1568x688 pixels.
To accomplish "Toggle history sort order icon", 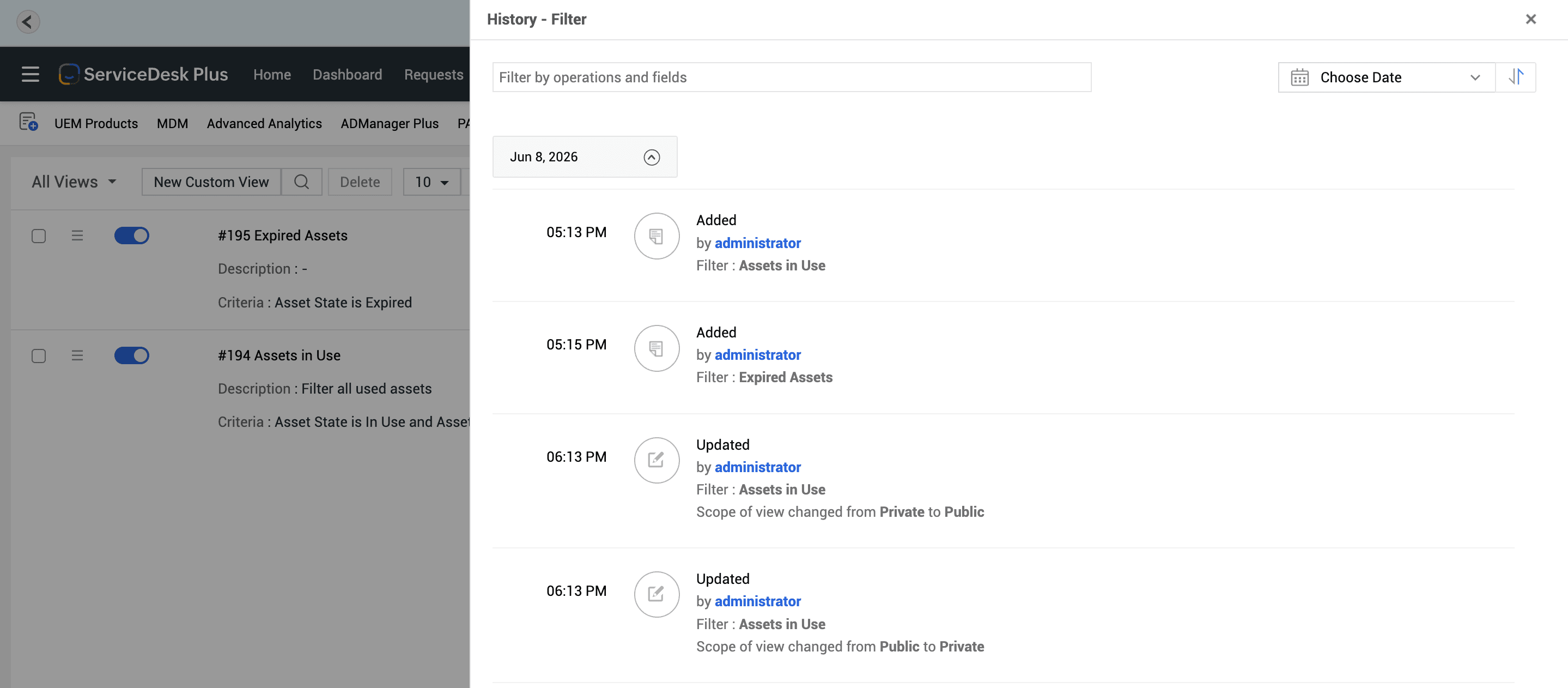I will click(1516, 77).
